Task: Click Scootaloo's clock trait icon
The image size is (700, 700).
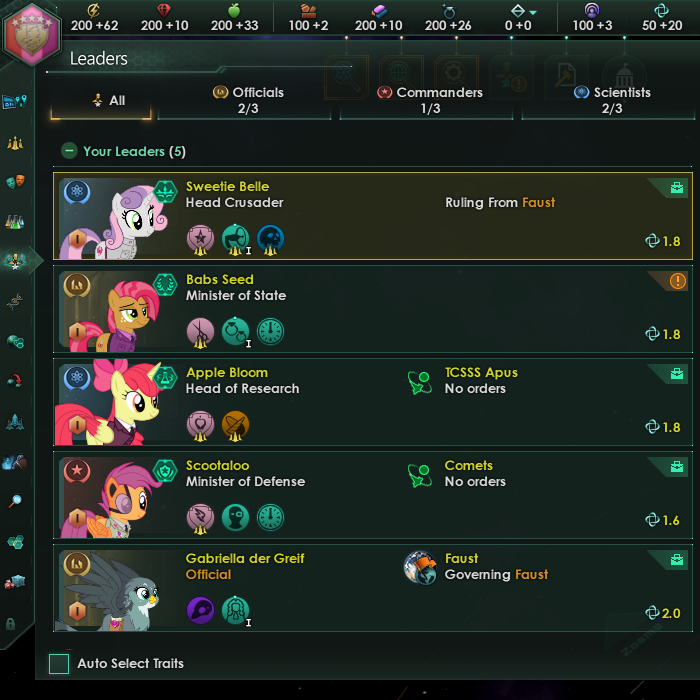Action: 271,517
